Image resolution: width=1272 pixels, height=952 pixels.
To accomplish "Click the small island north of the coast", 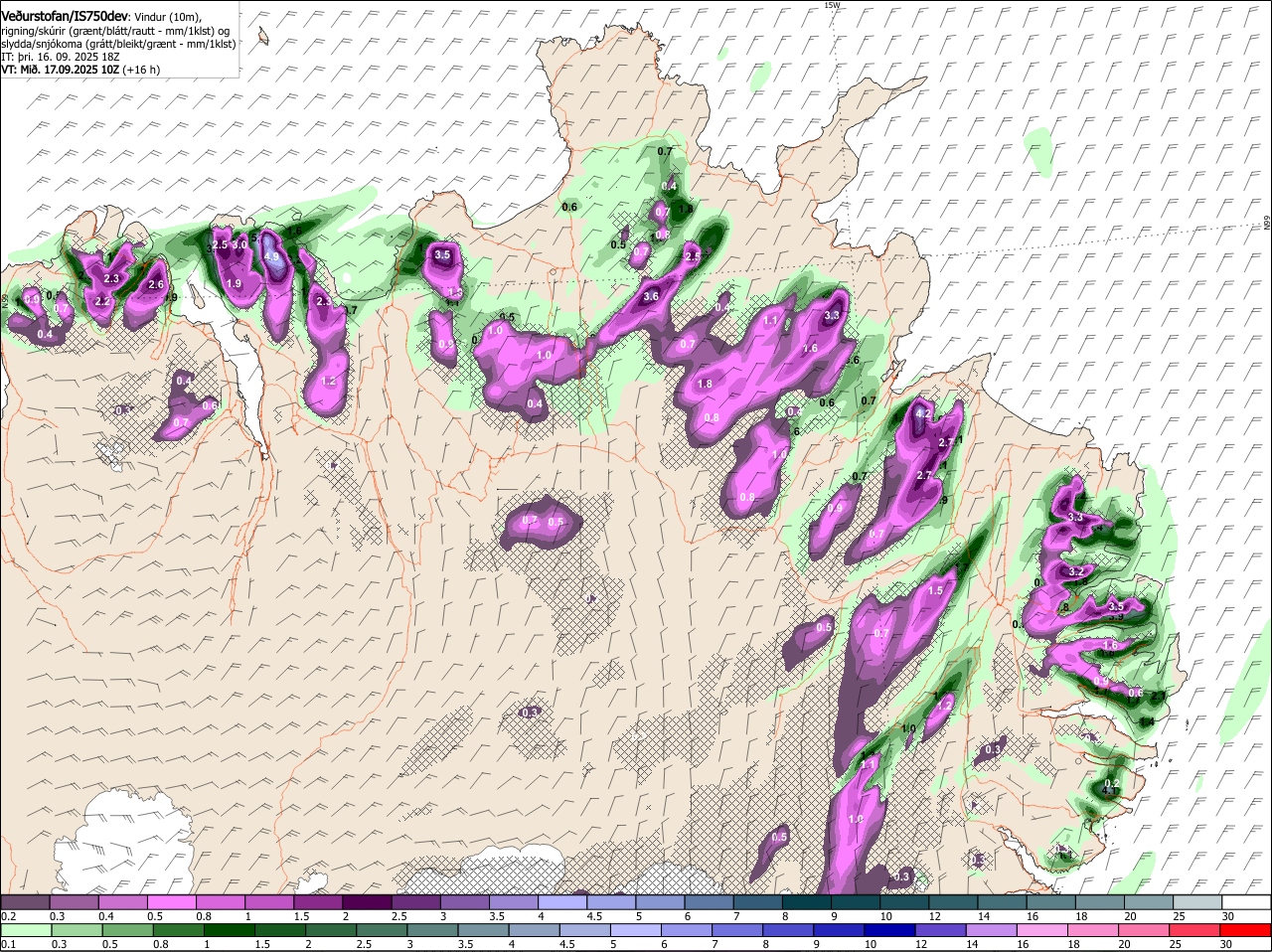I will click(x=263, y=37).
